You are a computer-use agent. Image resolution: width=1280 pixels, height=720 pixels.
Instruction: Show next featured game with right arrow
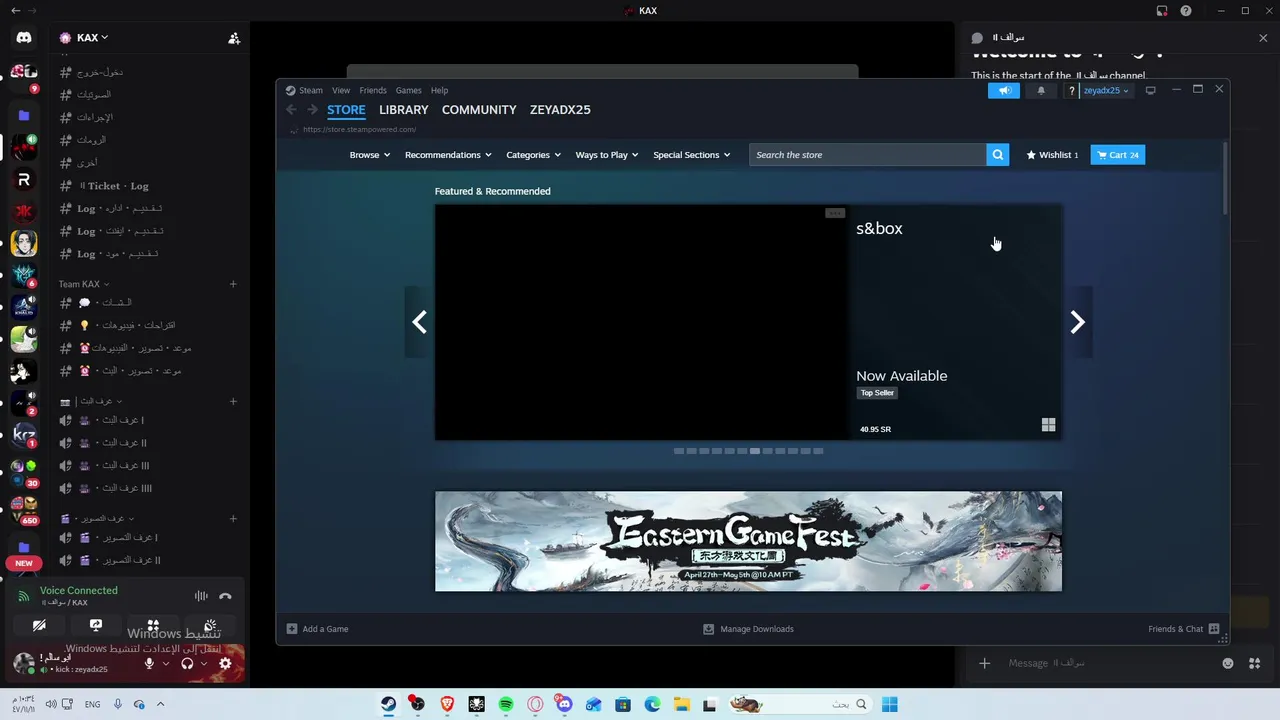point(1077,322)
